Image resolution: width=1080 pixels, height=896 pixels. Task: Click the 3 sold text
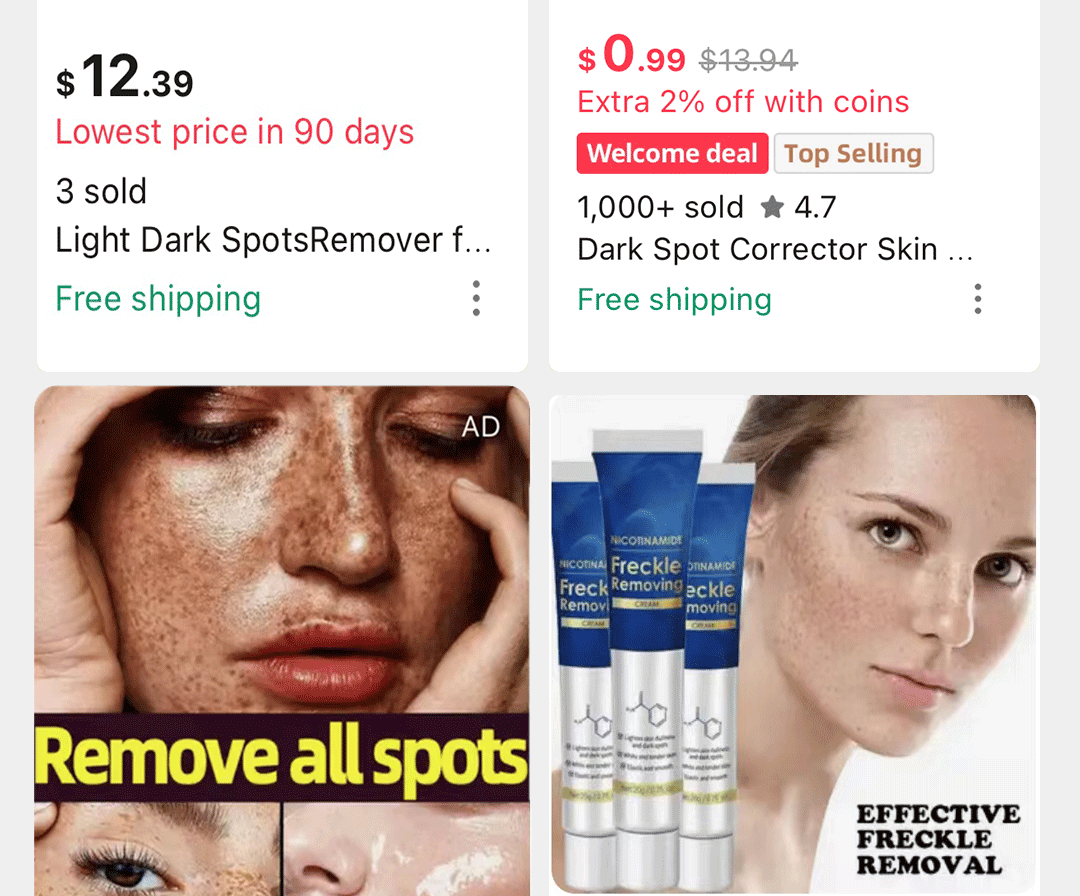pyautogui.click(x=101, y=191)
